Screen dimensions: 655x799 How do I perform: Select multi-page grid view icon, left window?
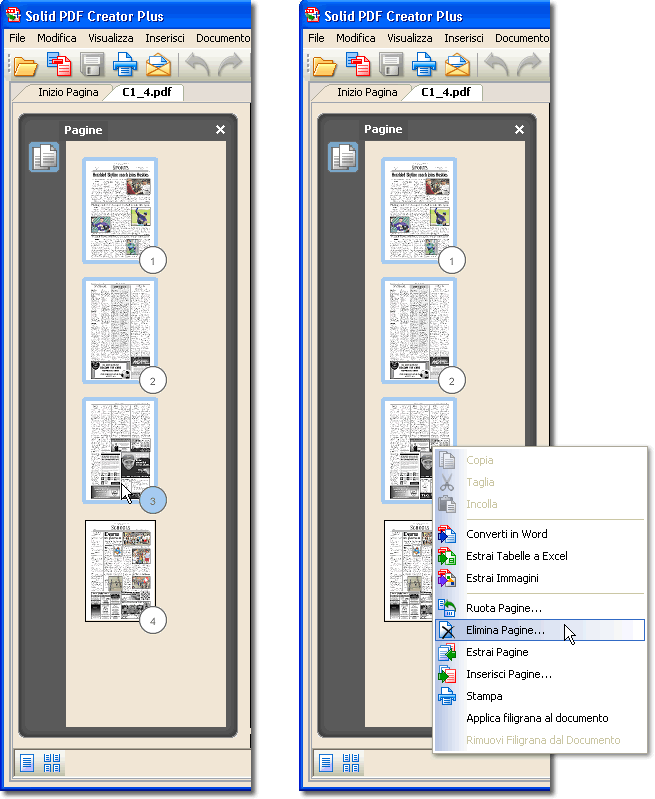pyautogui.click(x=52, y=763)
